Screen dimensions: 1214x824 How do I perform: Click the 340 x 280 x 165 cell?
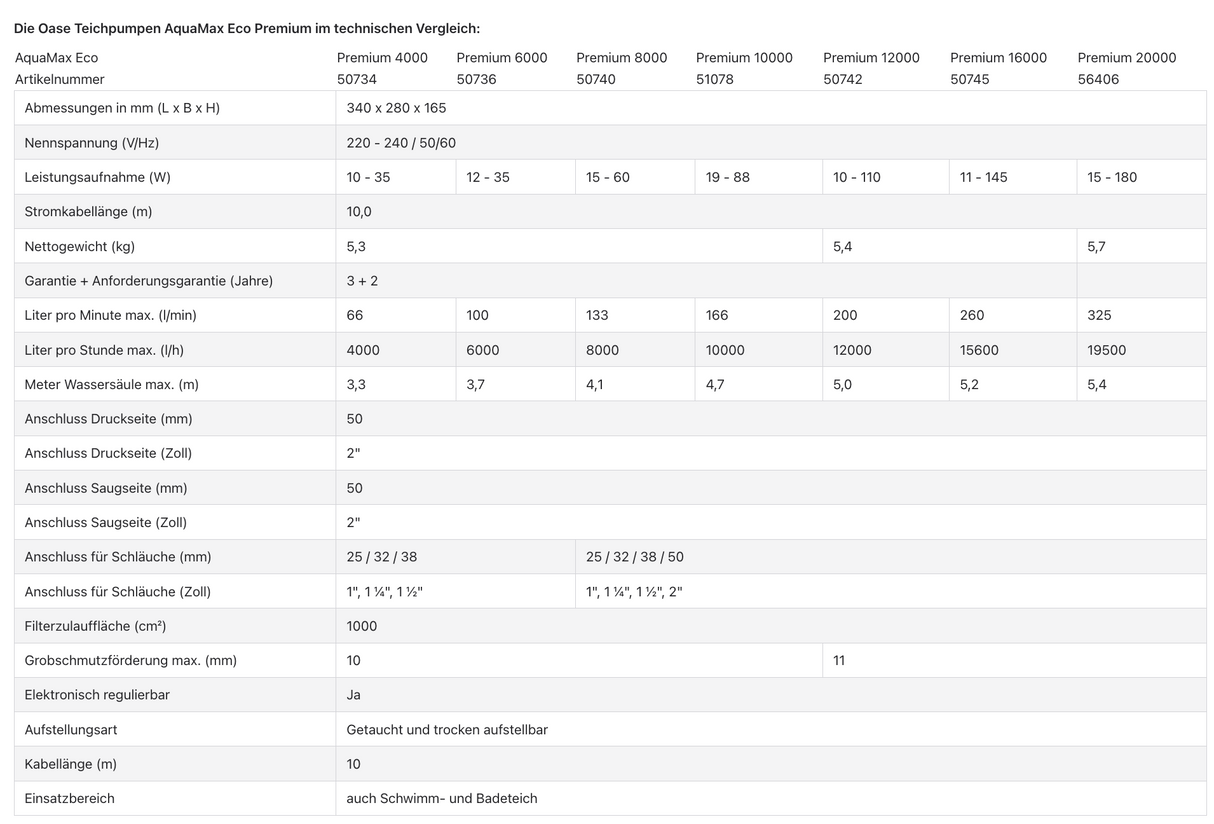[x=396, y=108]
